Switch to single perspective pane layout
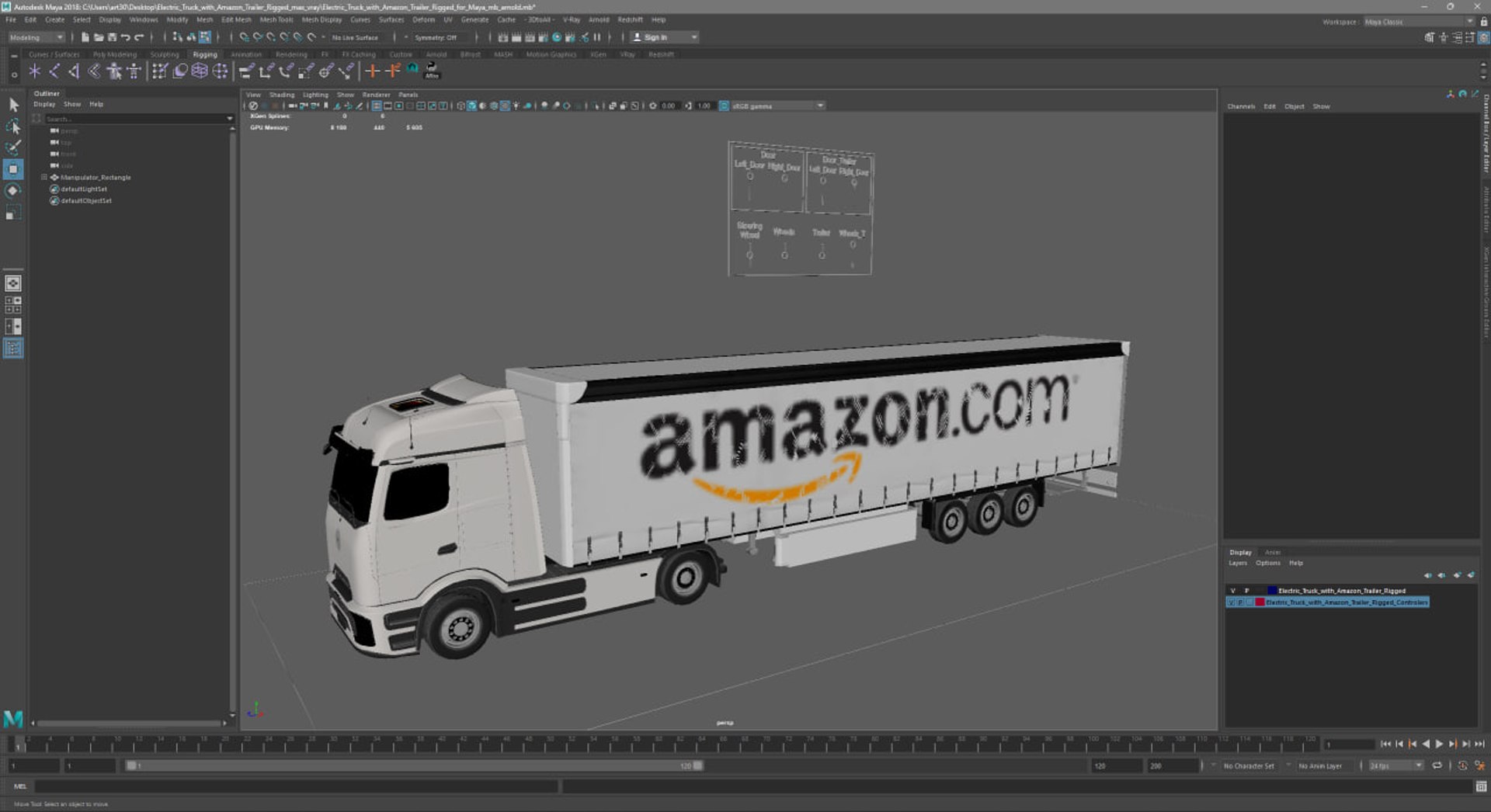 (x=13, y=283)
